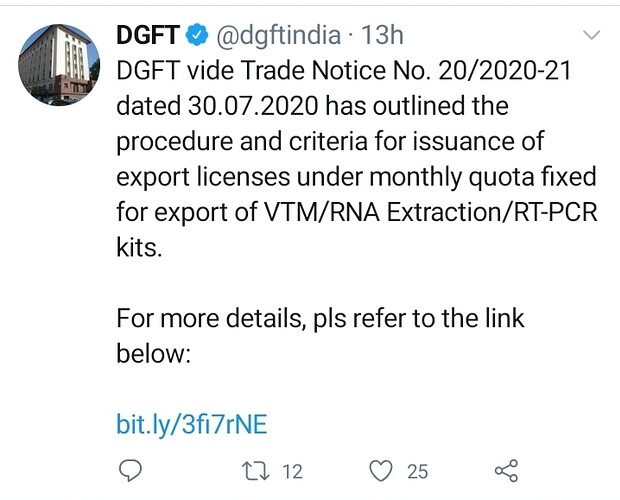Open the tweet options chevron menu
The width and height of the screenshot is (620, 500).
point(592,35)
